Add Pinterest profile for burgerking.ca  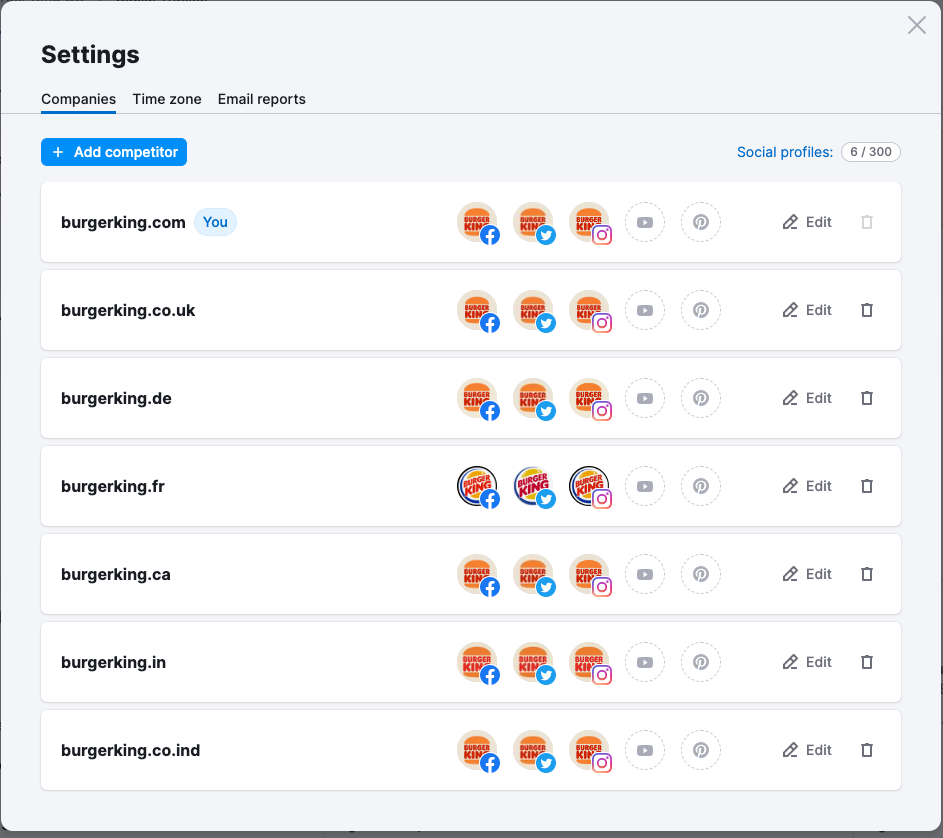[x=701, y=574]
